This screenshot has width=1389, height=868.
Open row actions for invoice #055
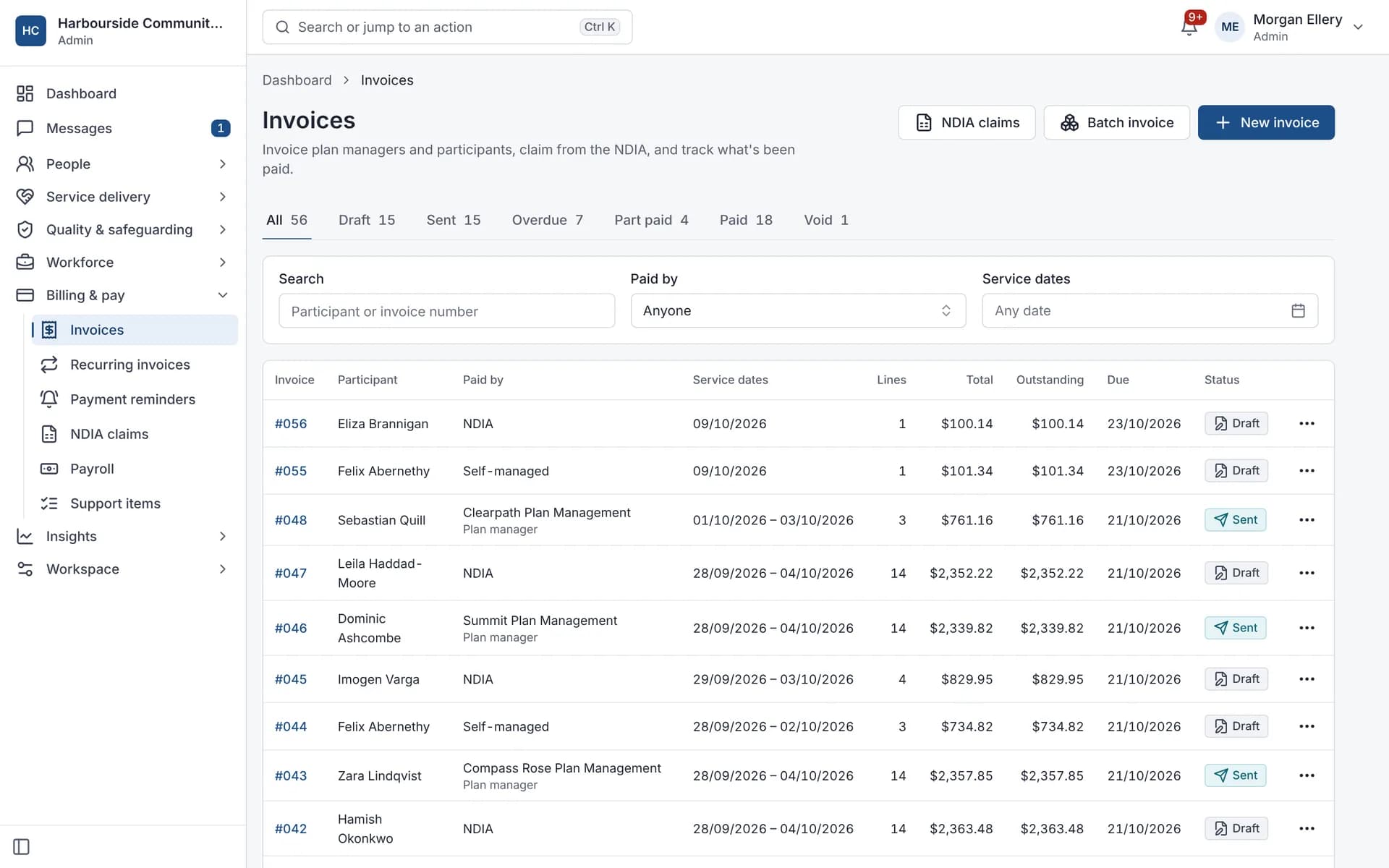(x=1307, y=470)
